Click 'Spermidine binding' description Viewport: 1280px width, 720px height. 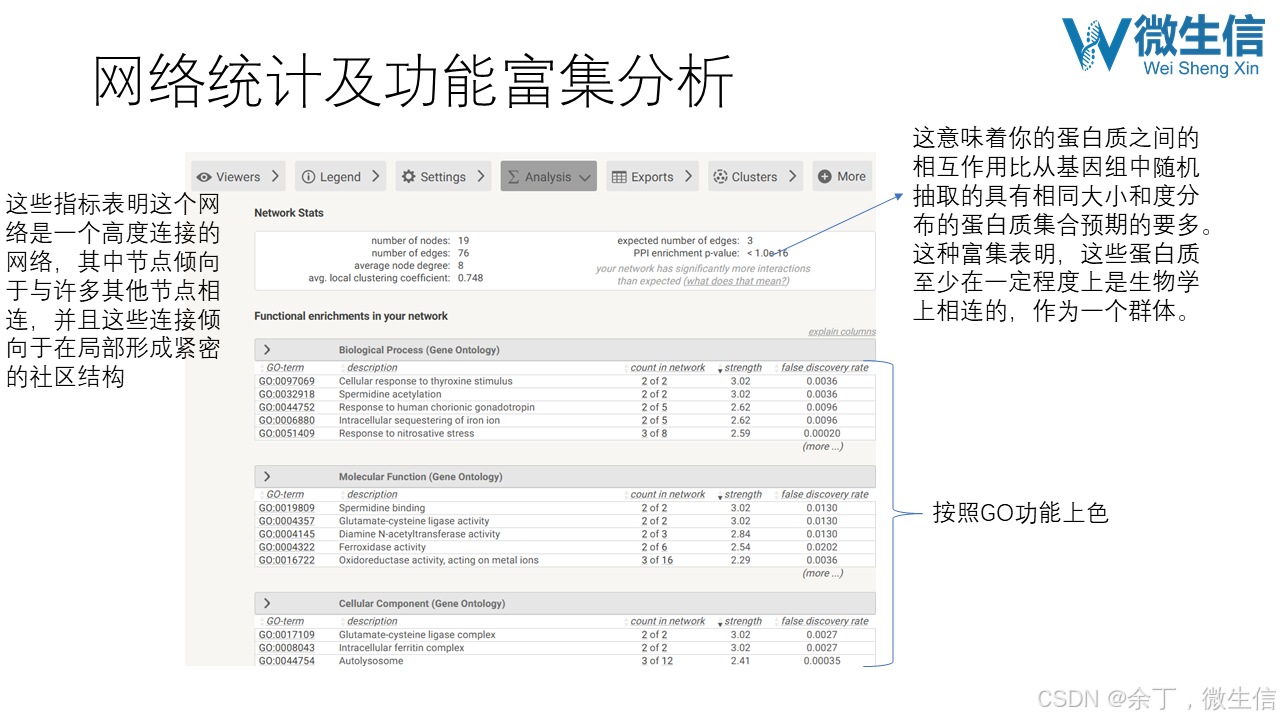[382, 508]
